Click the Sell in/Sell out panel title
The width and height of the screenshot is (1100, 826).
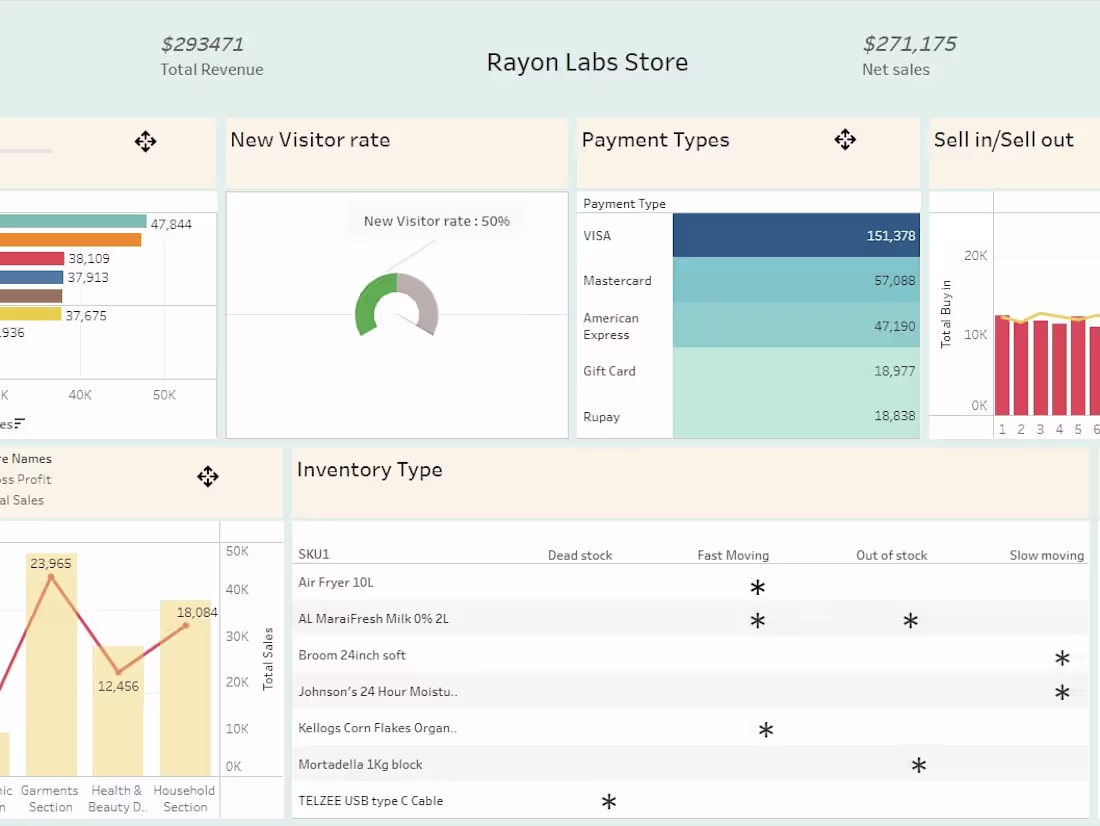coord(1004,140)
